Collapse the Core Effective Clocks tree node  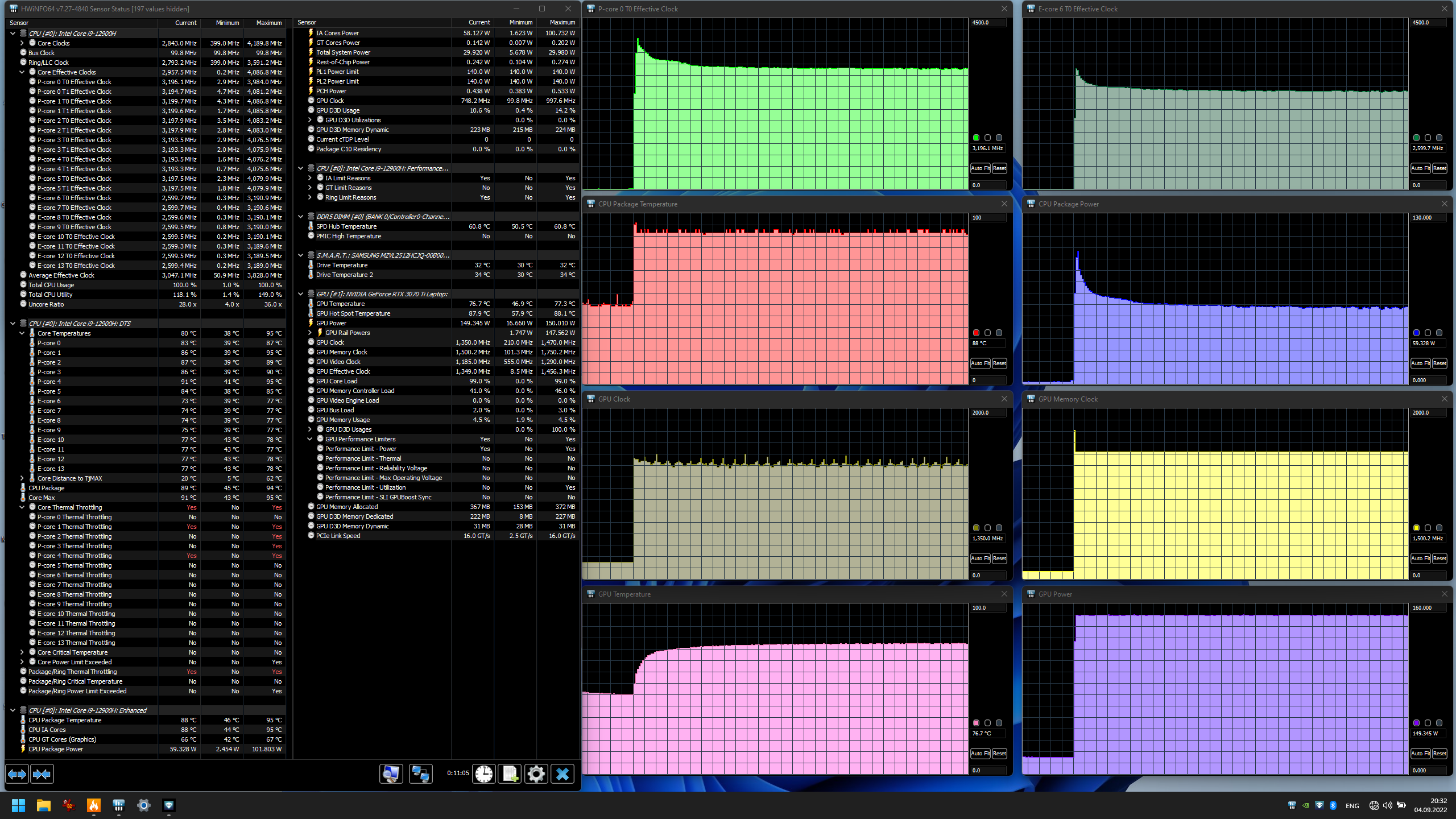click(22, 72)
